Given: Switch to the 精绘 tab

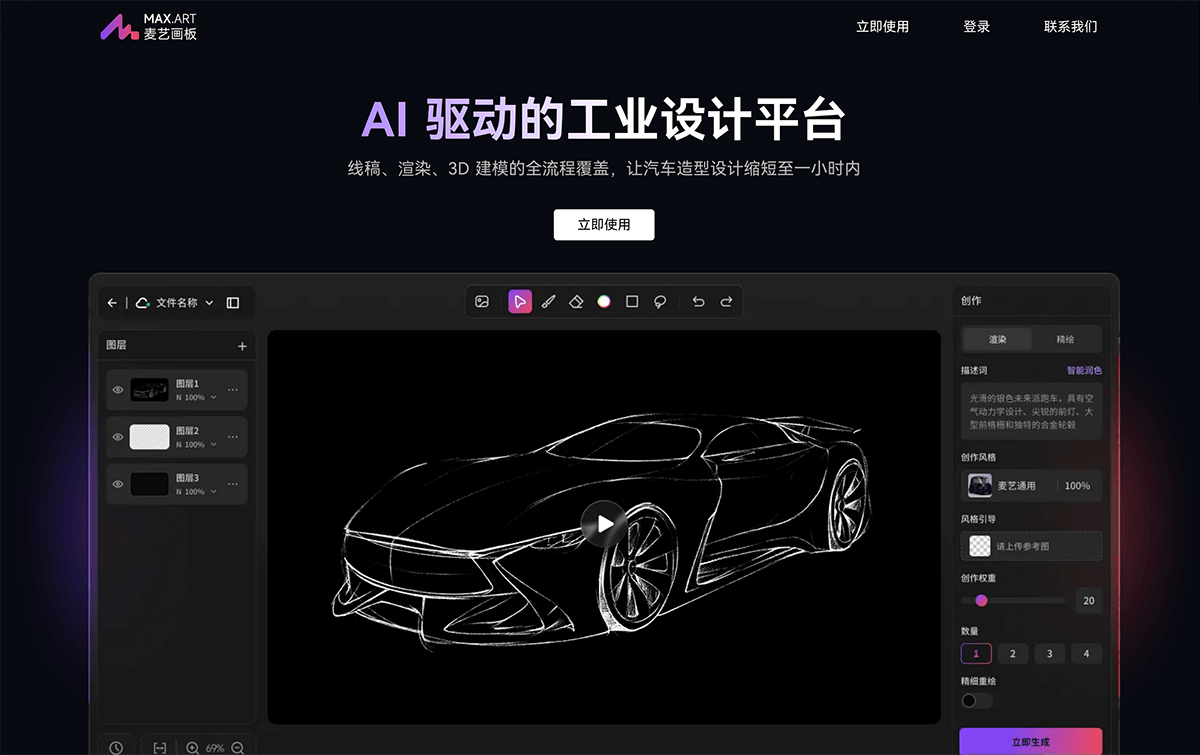Looking at the screenshot, I should [1065, 339].
